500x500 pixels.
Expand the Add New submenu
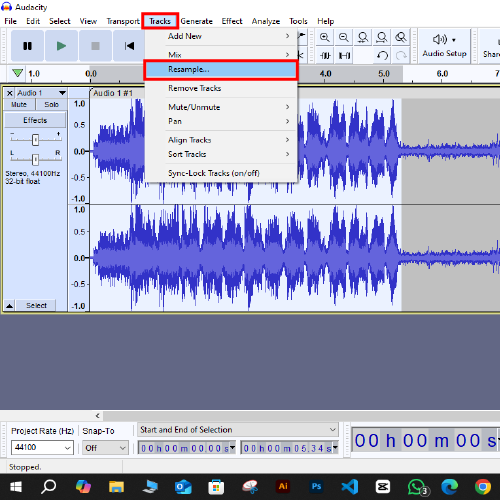pos(221,36)
